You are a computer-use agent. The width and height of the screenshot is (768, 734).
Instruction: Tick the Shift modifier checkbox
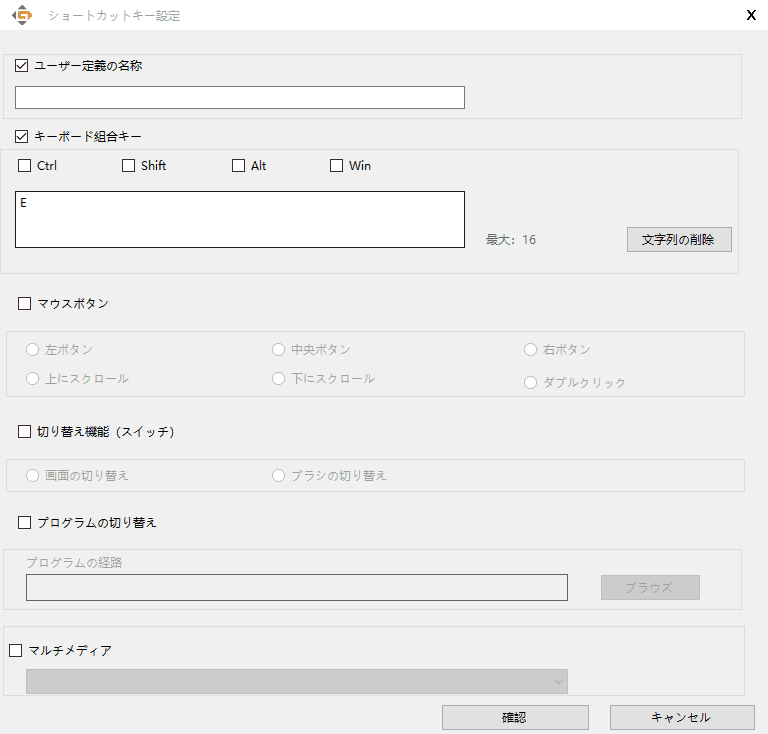click(128, 166)
